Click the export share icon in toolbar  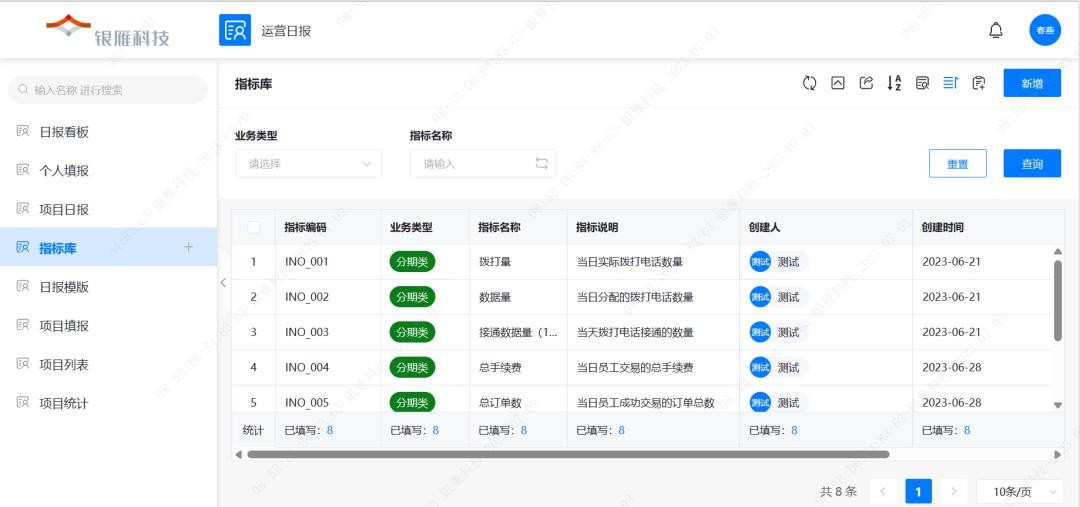click(x=866, y=83)
